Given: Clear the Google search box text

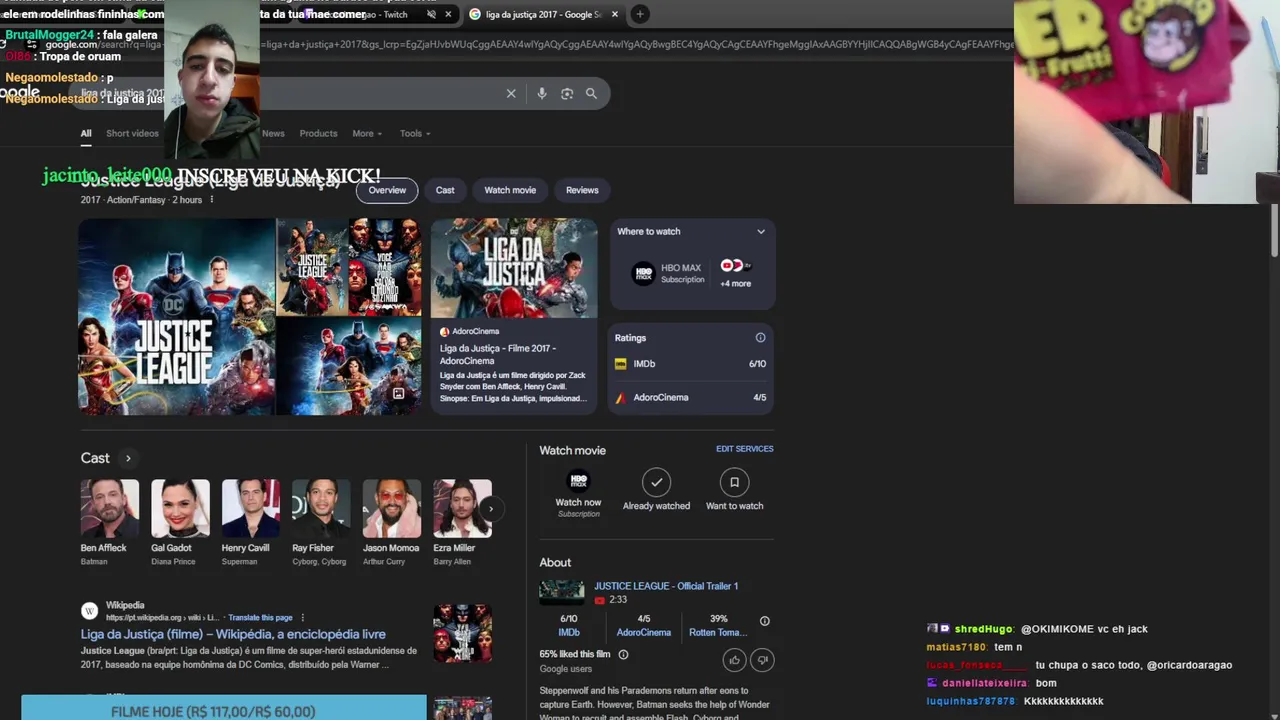Looking at the screenshot, I should click(511, 93).
